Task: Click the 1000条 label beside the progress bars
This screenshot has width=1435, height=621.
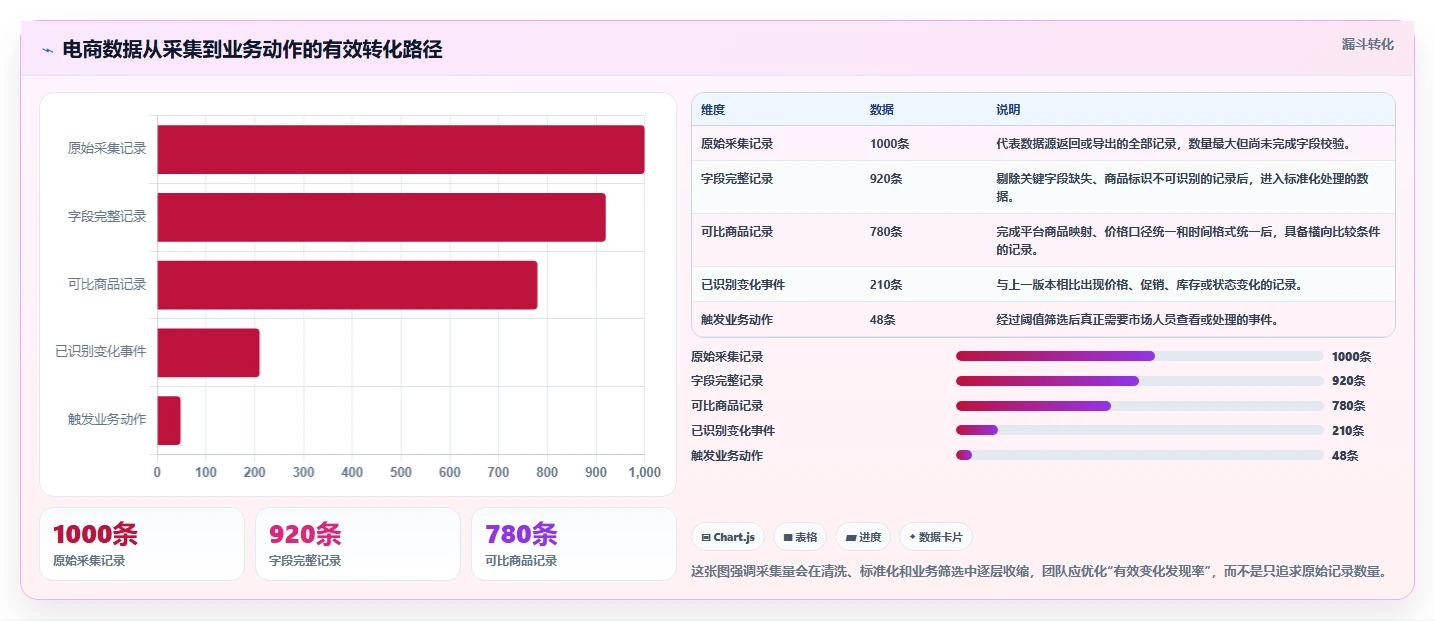Action: click(1351, 356)
